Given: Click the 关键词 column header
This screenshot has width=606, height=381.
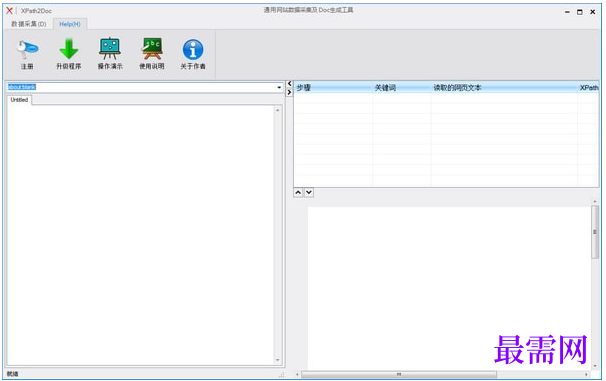Looking at the screenshot, I should [402, 88].
